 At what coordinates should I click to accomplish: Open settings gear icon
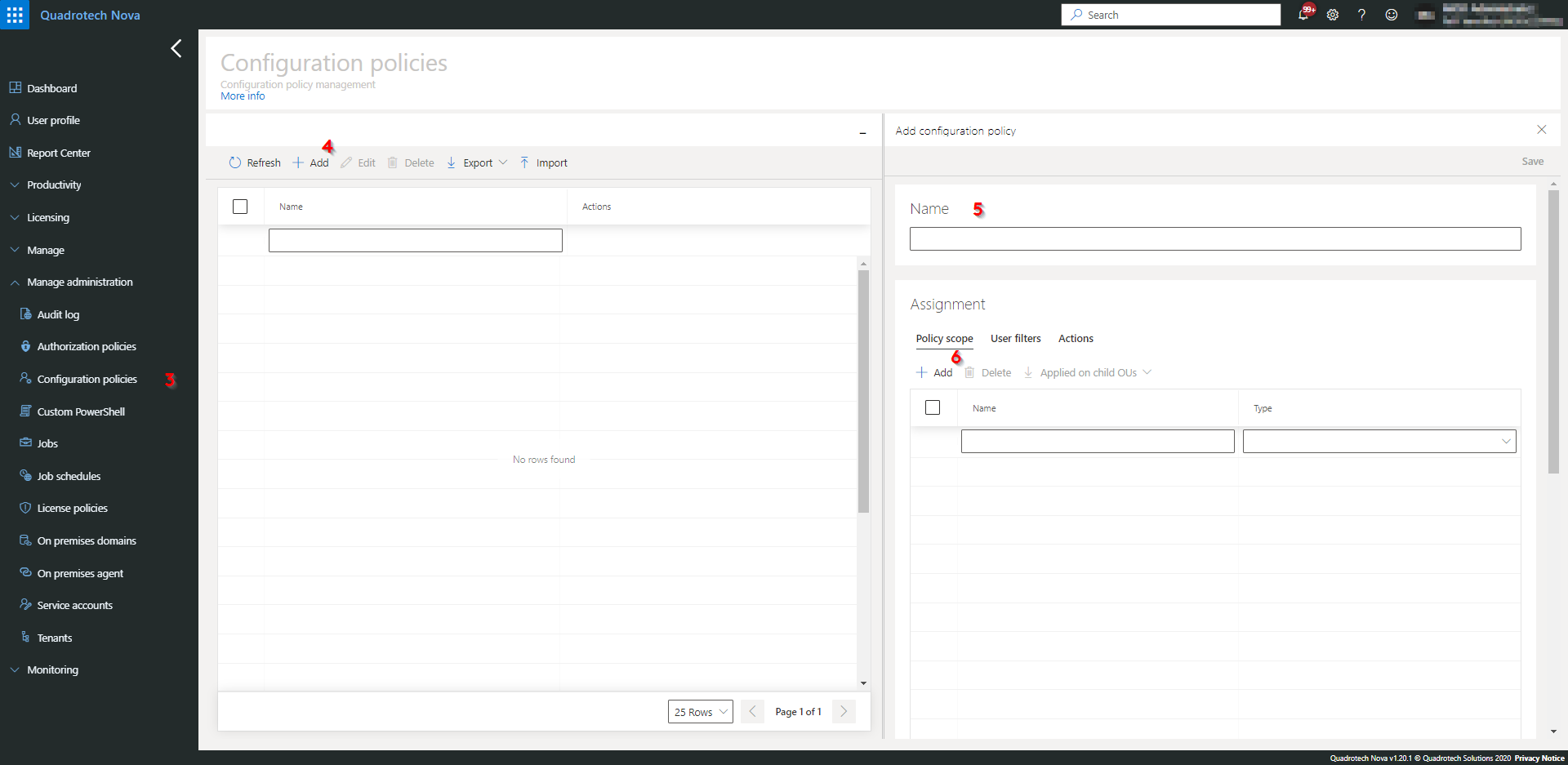pos(1333,15)
